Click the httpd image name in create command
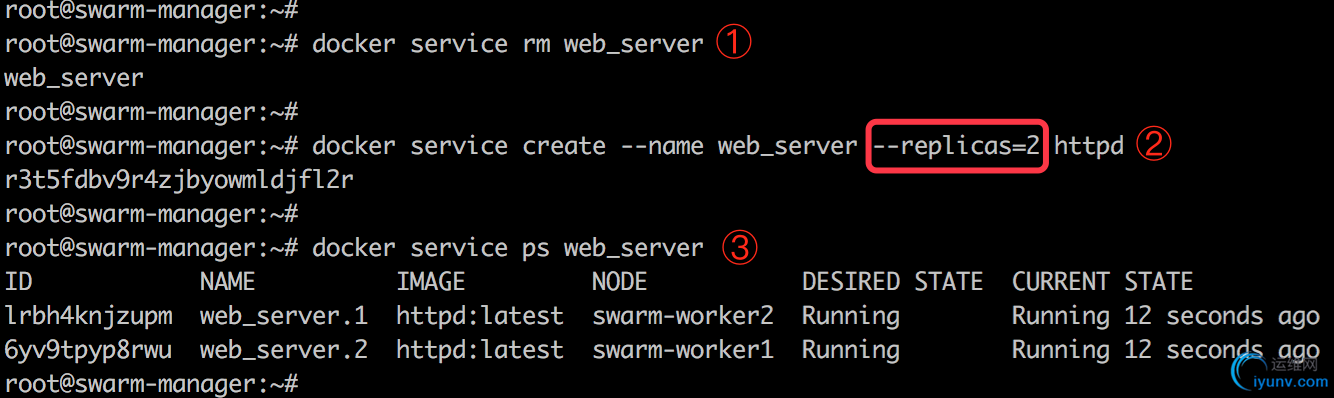Image resolution: width=1334 pixels, height=398 pixels. tap(1089, 146)
